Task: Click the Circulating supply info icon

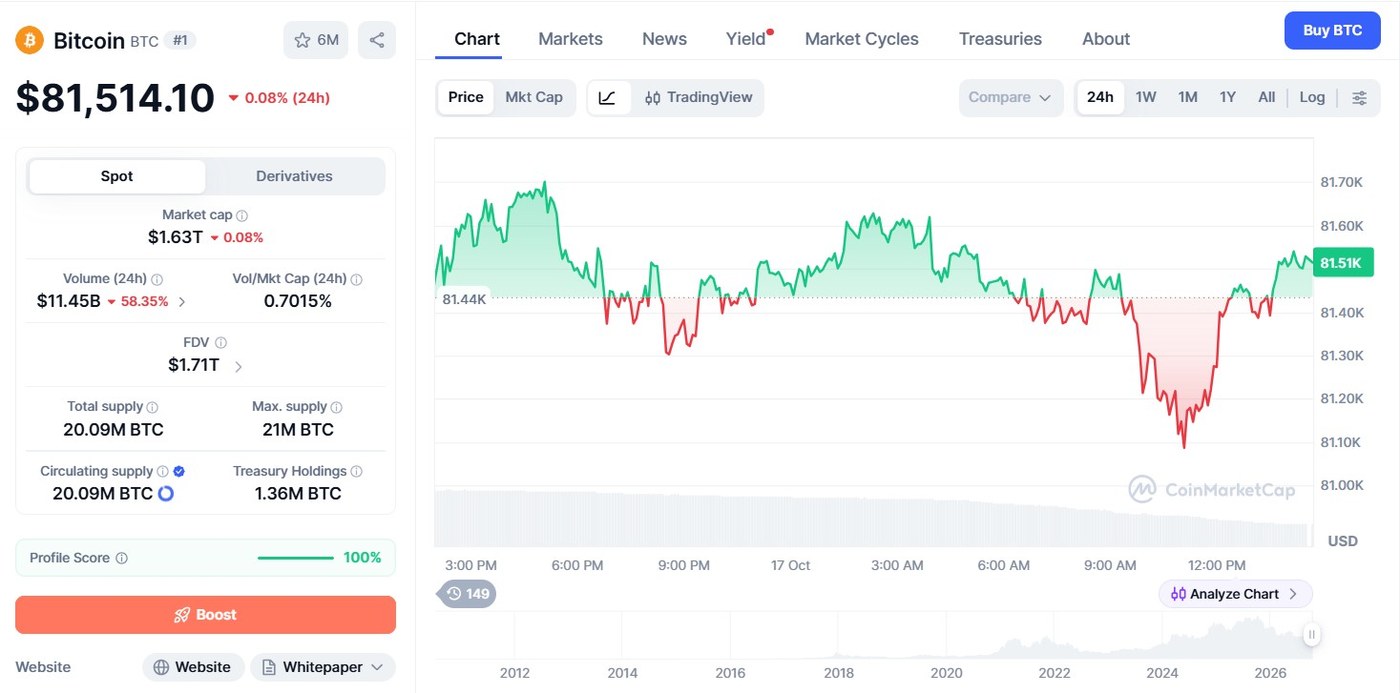Action: 163,471
